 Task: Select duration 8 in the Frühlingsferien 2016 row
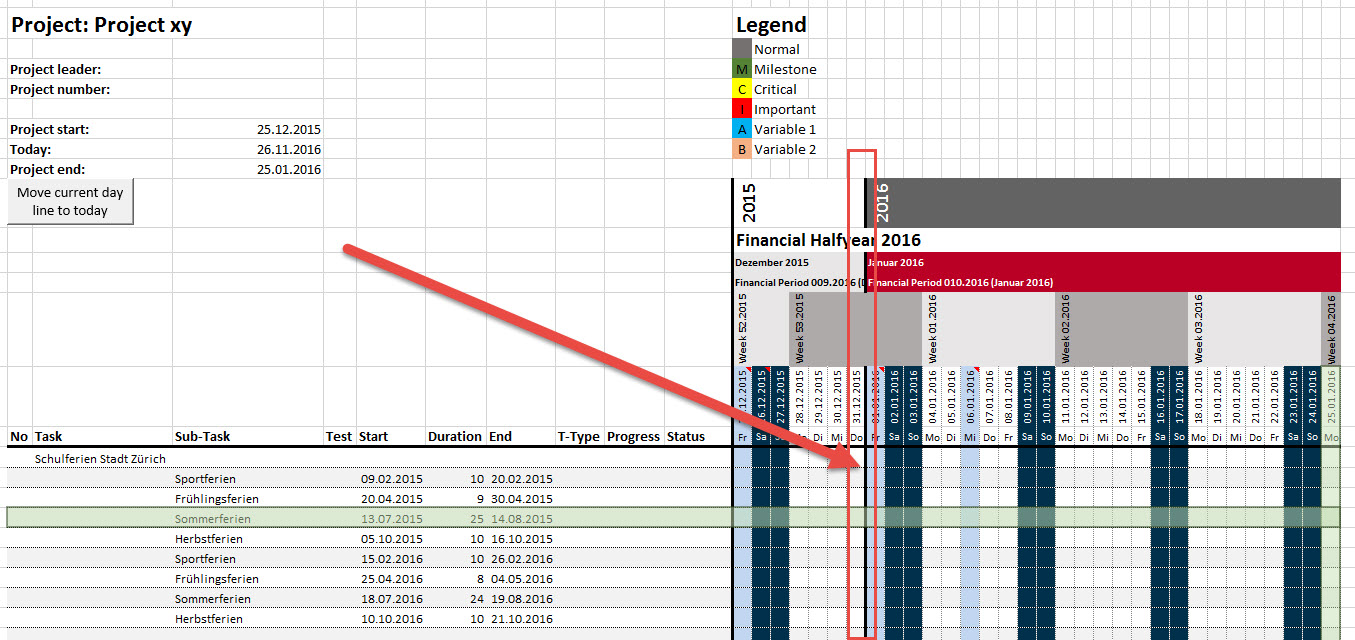[x=480, y=579]
